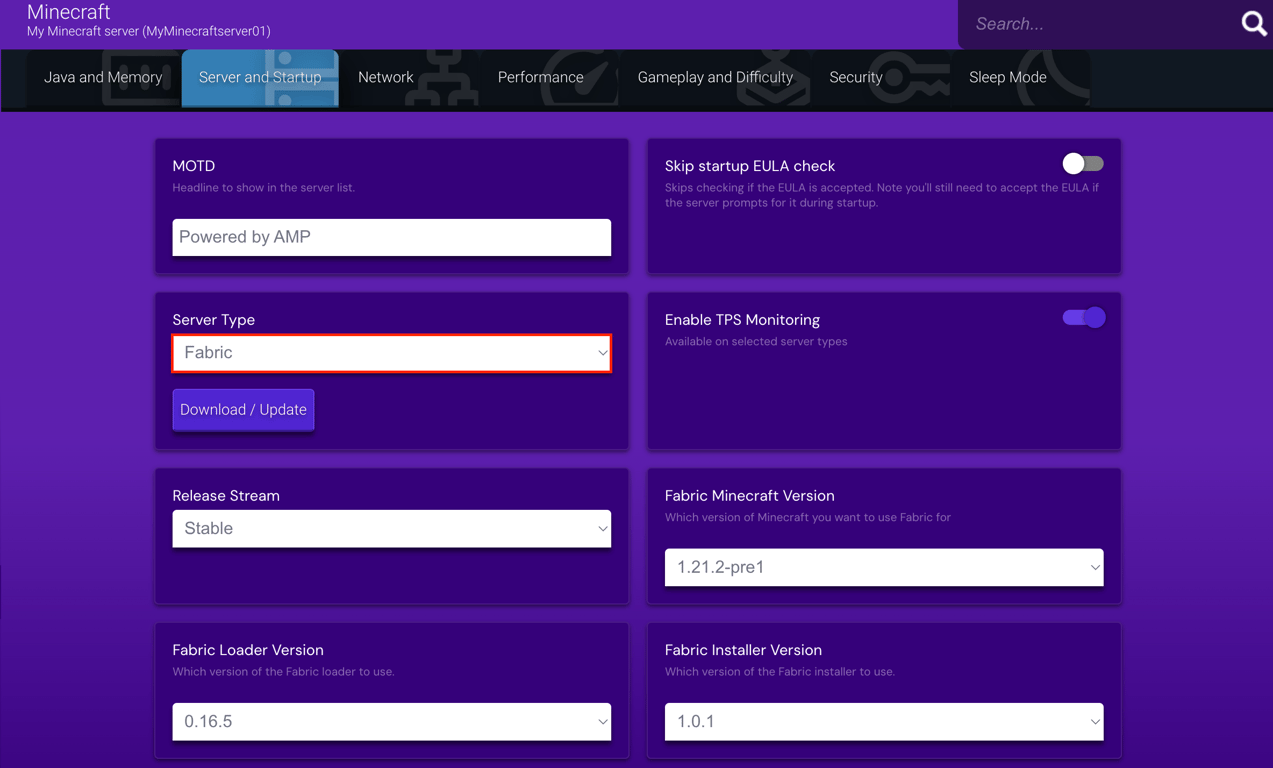Select a different Fabric Installer Version
Viewport: 1273px width, 768px height.
coord(883,721)
